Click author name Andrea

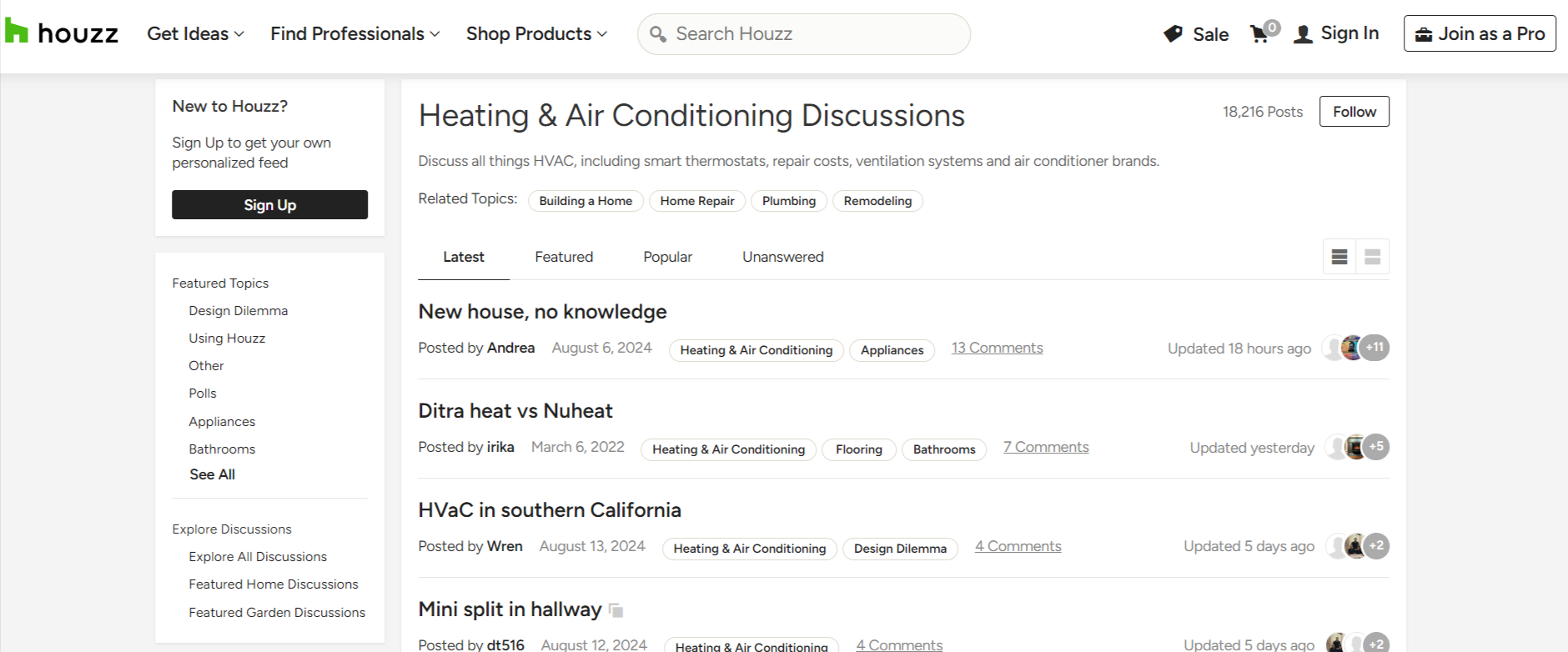[x=510, y=348]
